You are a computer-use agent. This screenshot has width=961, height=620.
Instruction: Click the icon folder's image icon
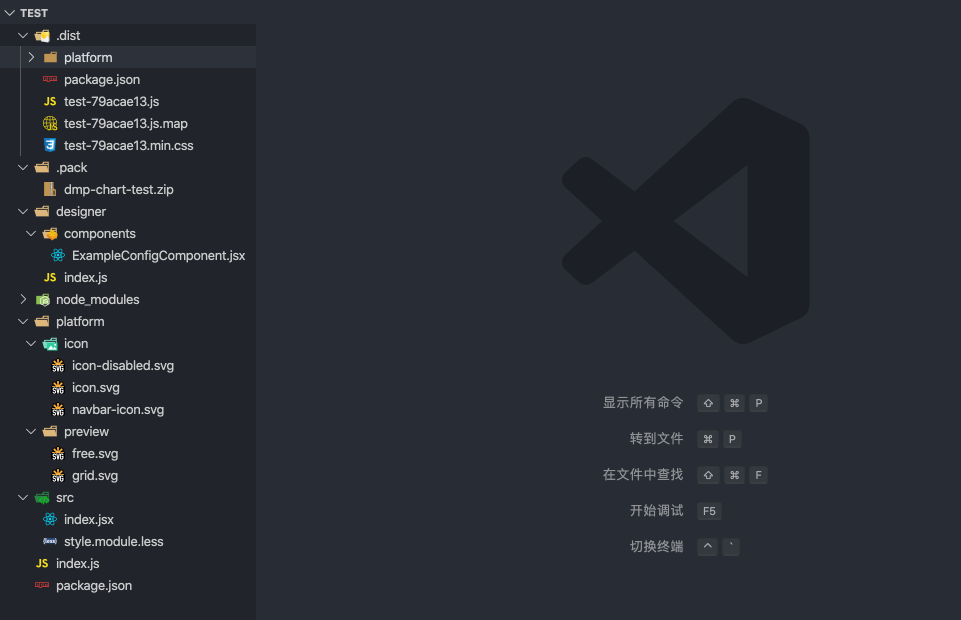click(x=50, y=344)
